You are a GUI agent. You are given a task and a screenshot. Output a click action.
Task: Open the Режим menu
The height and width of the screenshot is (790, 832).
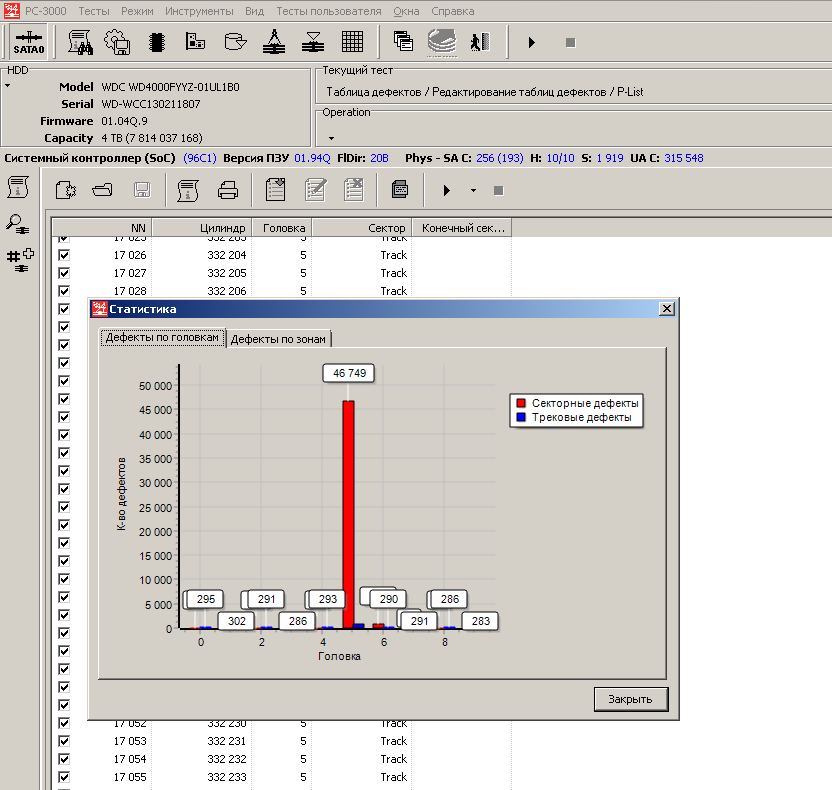tap(137, 11)
